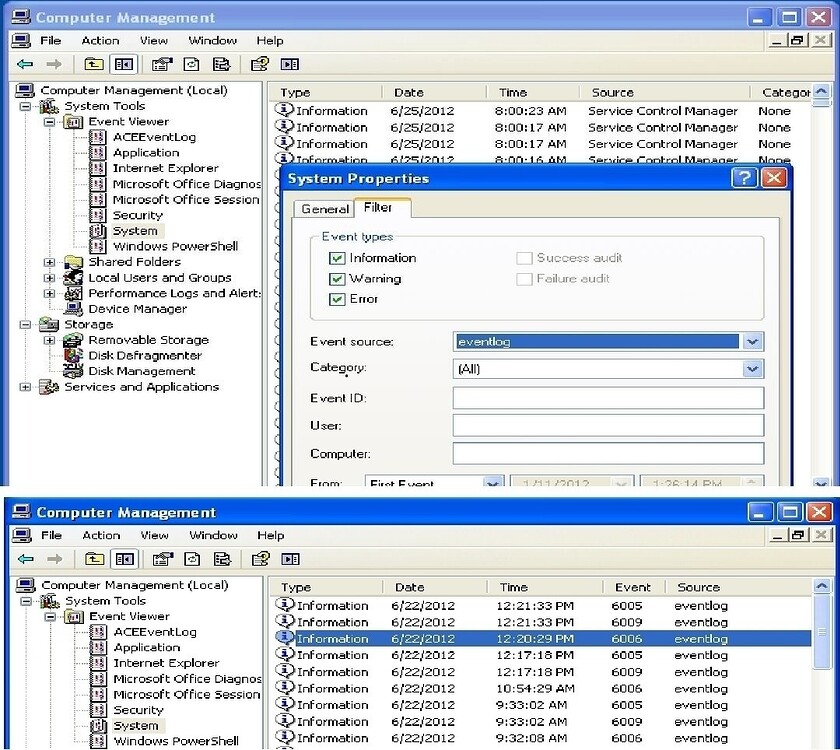The width and height of the screenshot is (840, 750).
Task: Enable the Success audit event type
Action: [524, 257]
